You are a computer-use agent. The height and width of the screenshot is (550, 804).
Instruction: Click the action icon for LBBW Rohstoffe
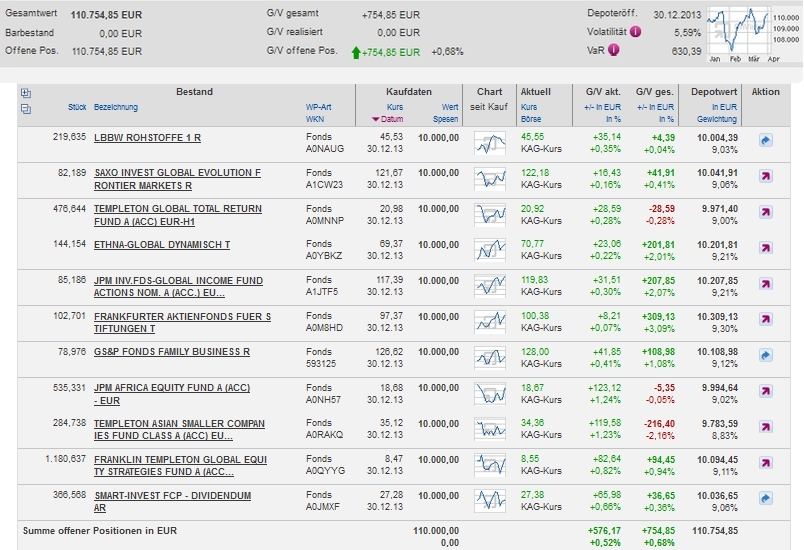tap(765, 142)
